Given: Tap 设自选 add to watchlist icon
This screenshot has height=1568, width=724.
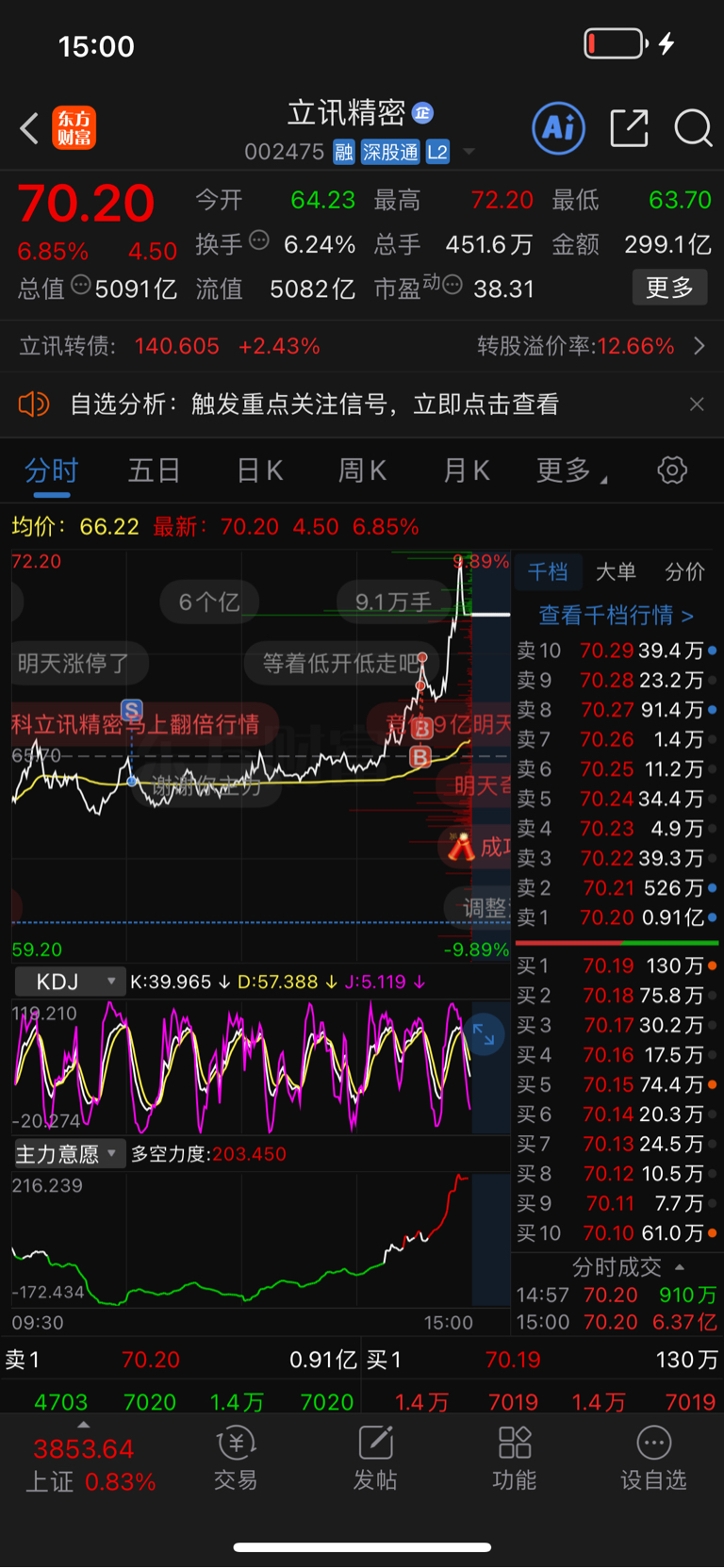Looking at the screenshot, I should [653, 1459].
